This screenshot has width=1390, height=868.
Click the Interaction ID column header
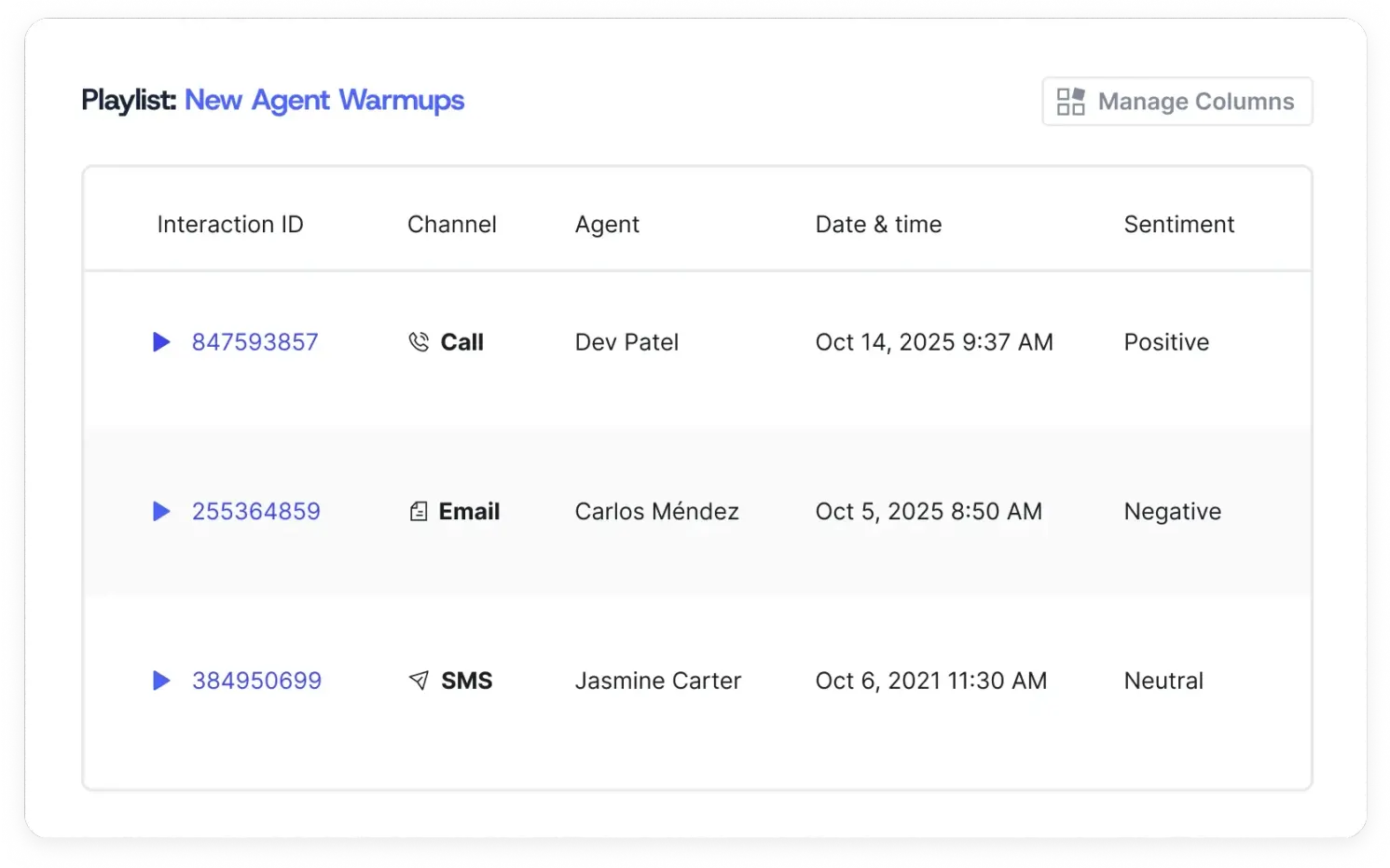click(x=230, y=224)
